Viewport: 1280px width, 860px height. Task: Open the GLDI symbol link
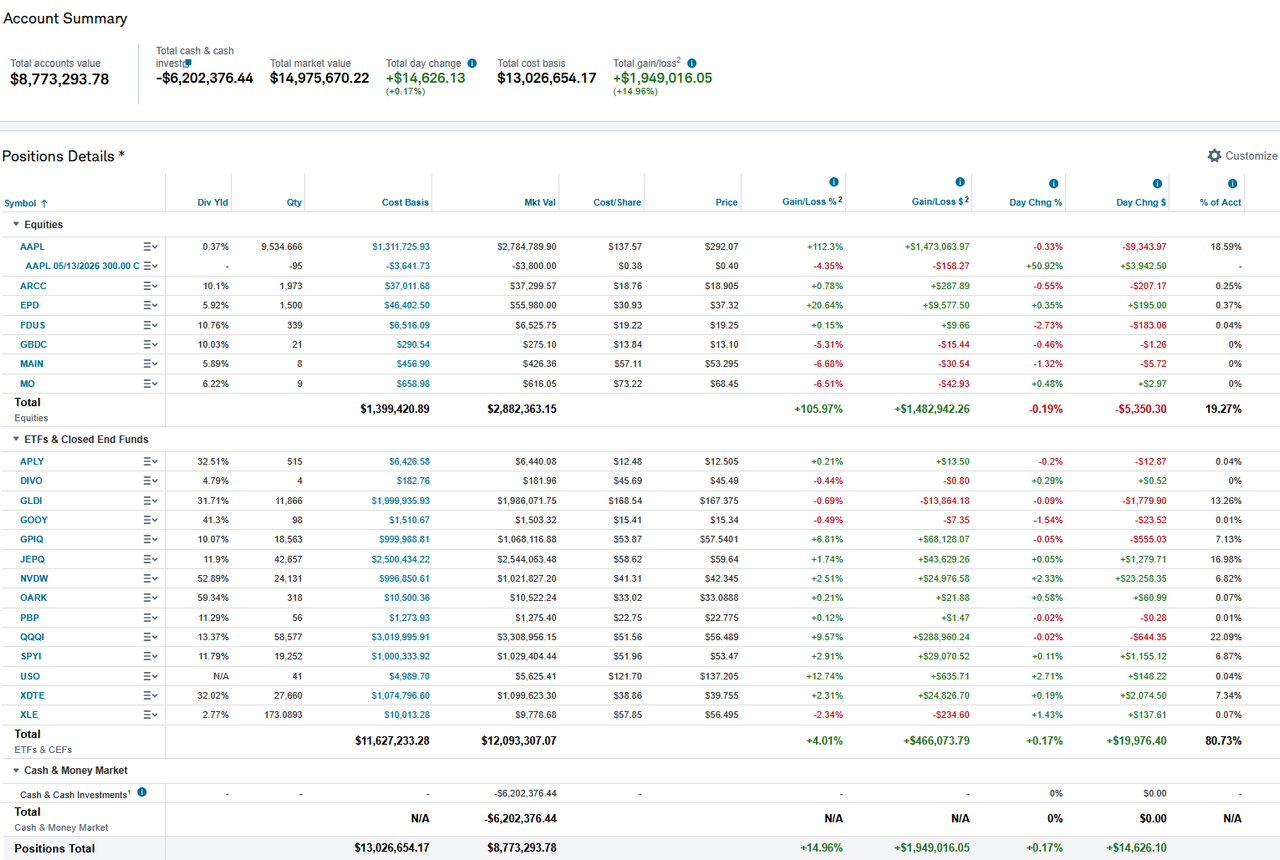tap(32, 500)
